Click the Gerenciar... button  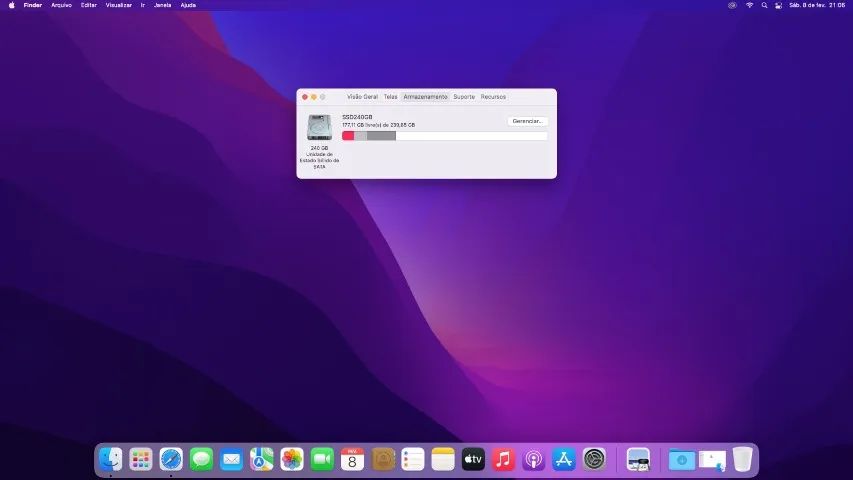tap(528, 121)
